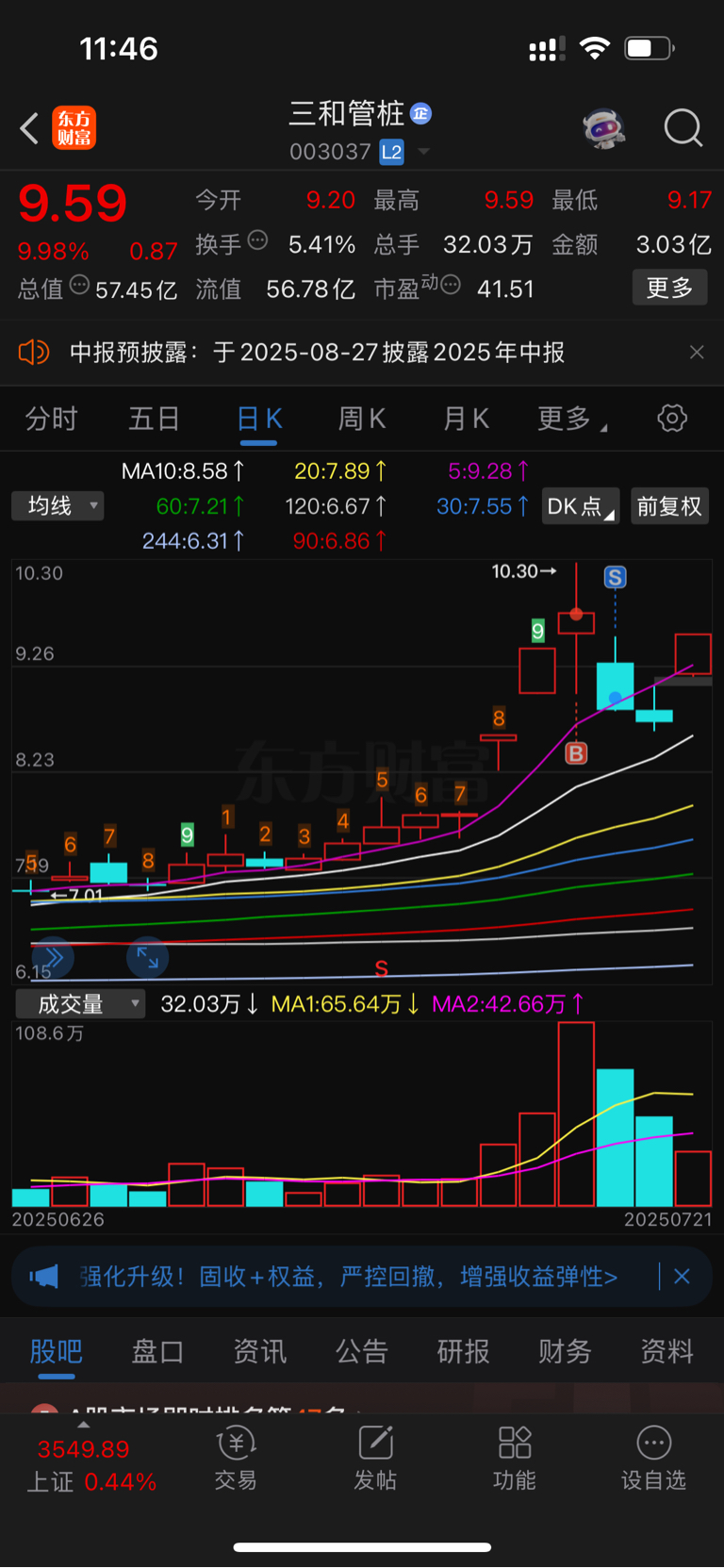Tap the 9.59 current price

(73, 203)
